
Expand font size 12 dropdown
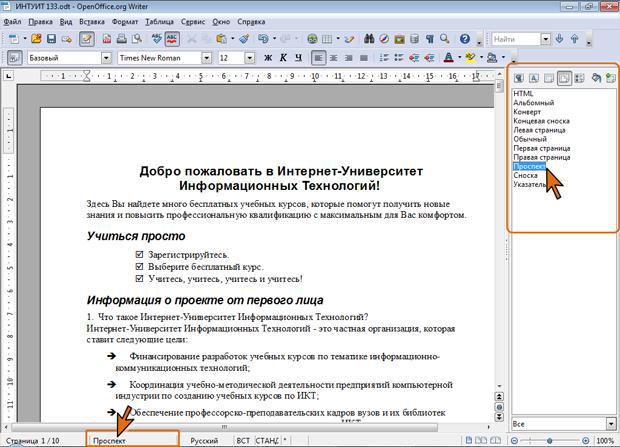(250, 58)
